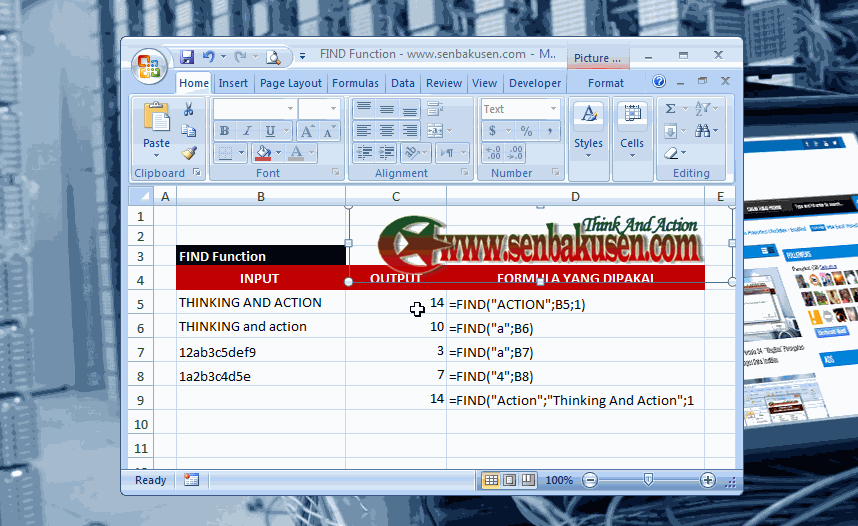Viewport: 858px width, 526px height.
Task: Toggle Align Text Left
Action: pos(364,131)
